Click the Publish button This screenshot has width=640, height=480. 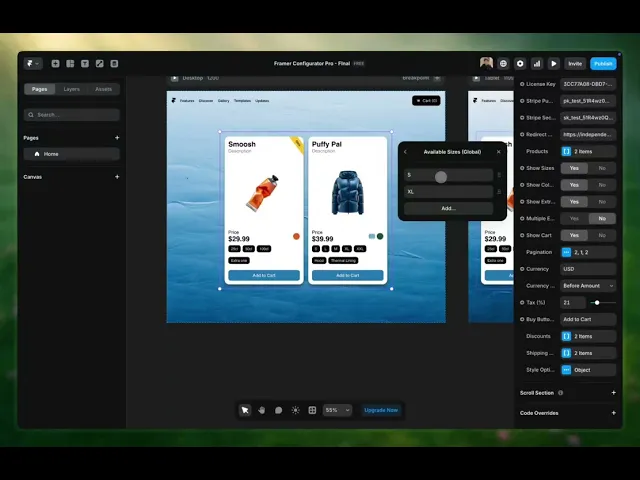pos(603,64)
